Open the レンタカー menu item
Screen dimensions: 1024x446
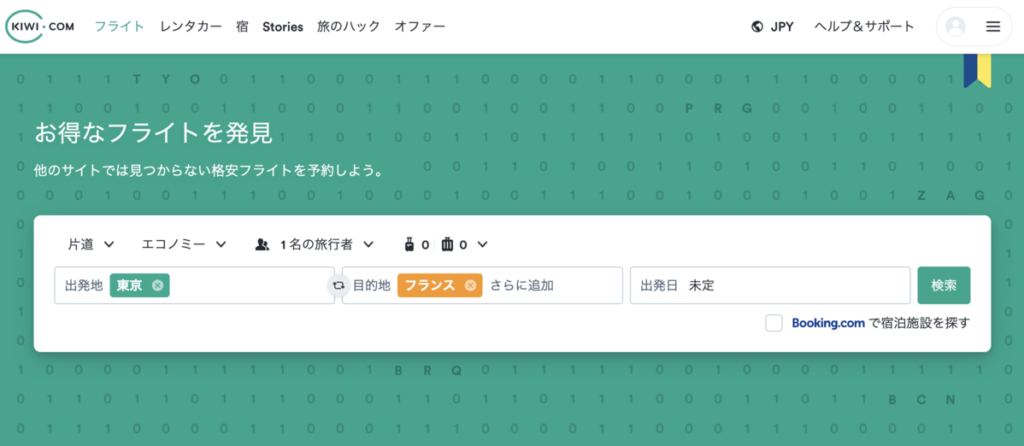pyautogui.click(x=191, y=27)
